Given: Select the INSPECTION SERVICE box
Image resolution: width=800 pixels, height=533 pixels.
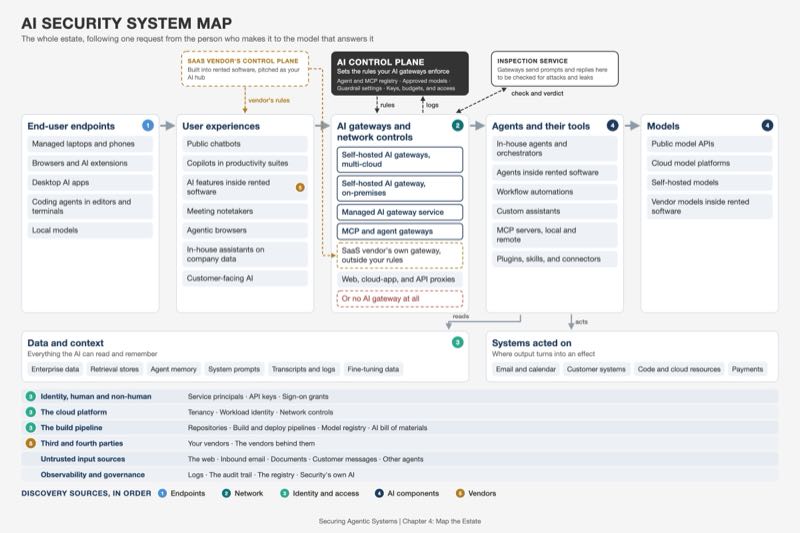Looking at the screenshot, I should [555, 68].
